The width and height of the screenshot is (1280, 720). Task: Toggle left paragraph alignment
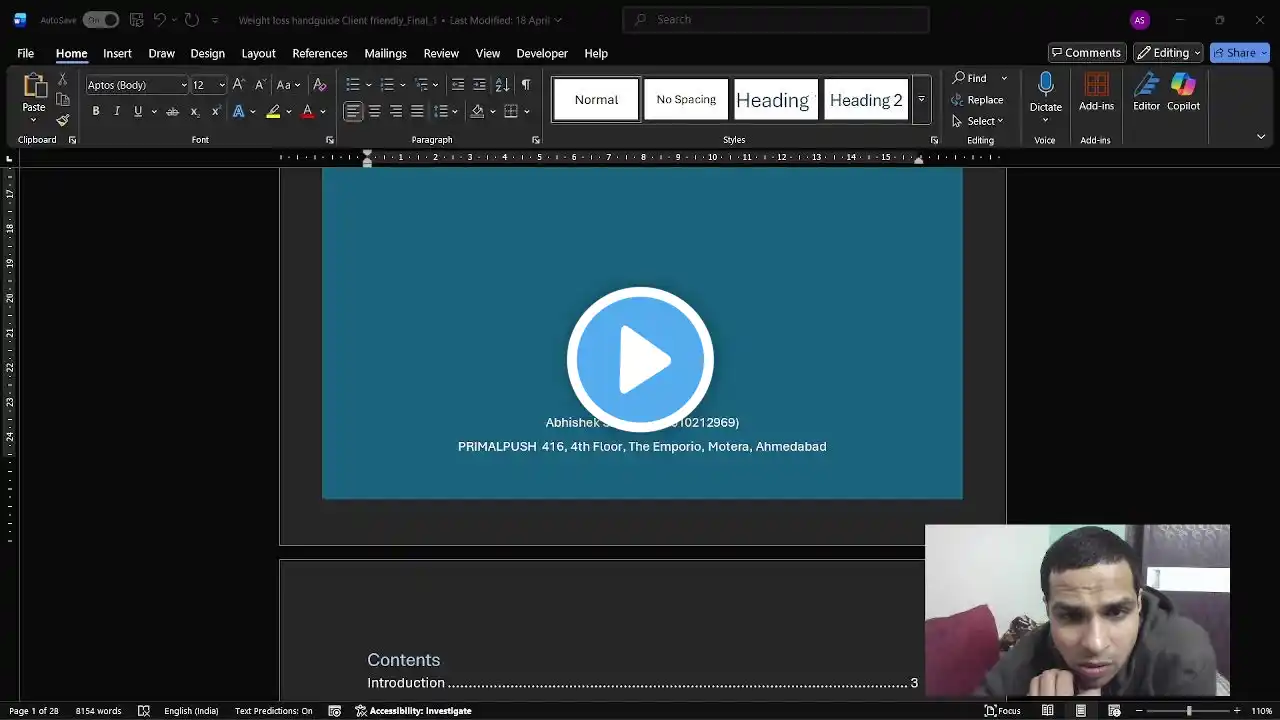353,111
